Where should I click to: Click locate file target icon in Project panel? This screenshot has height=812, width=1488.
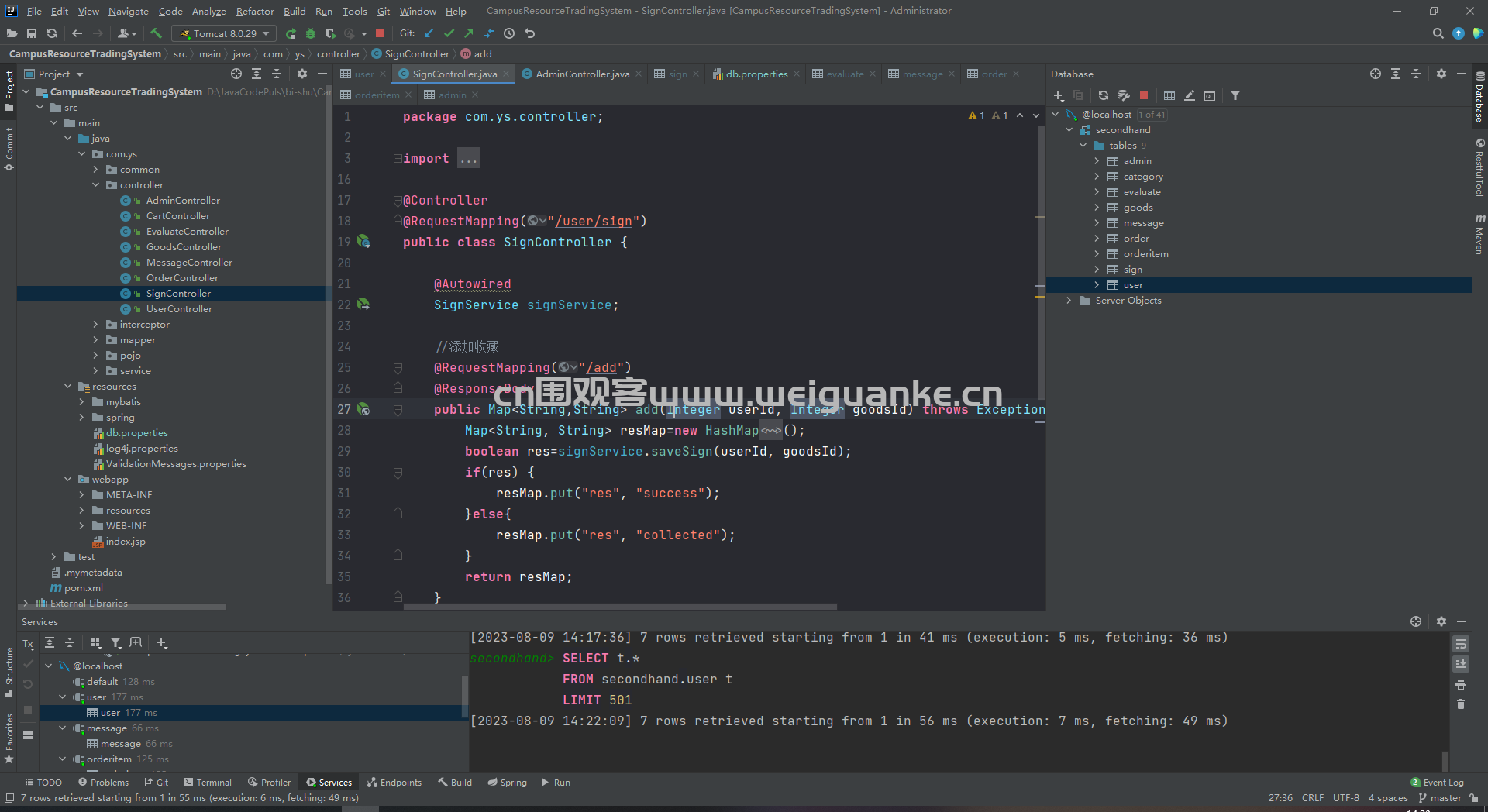coord(236,74)
